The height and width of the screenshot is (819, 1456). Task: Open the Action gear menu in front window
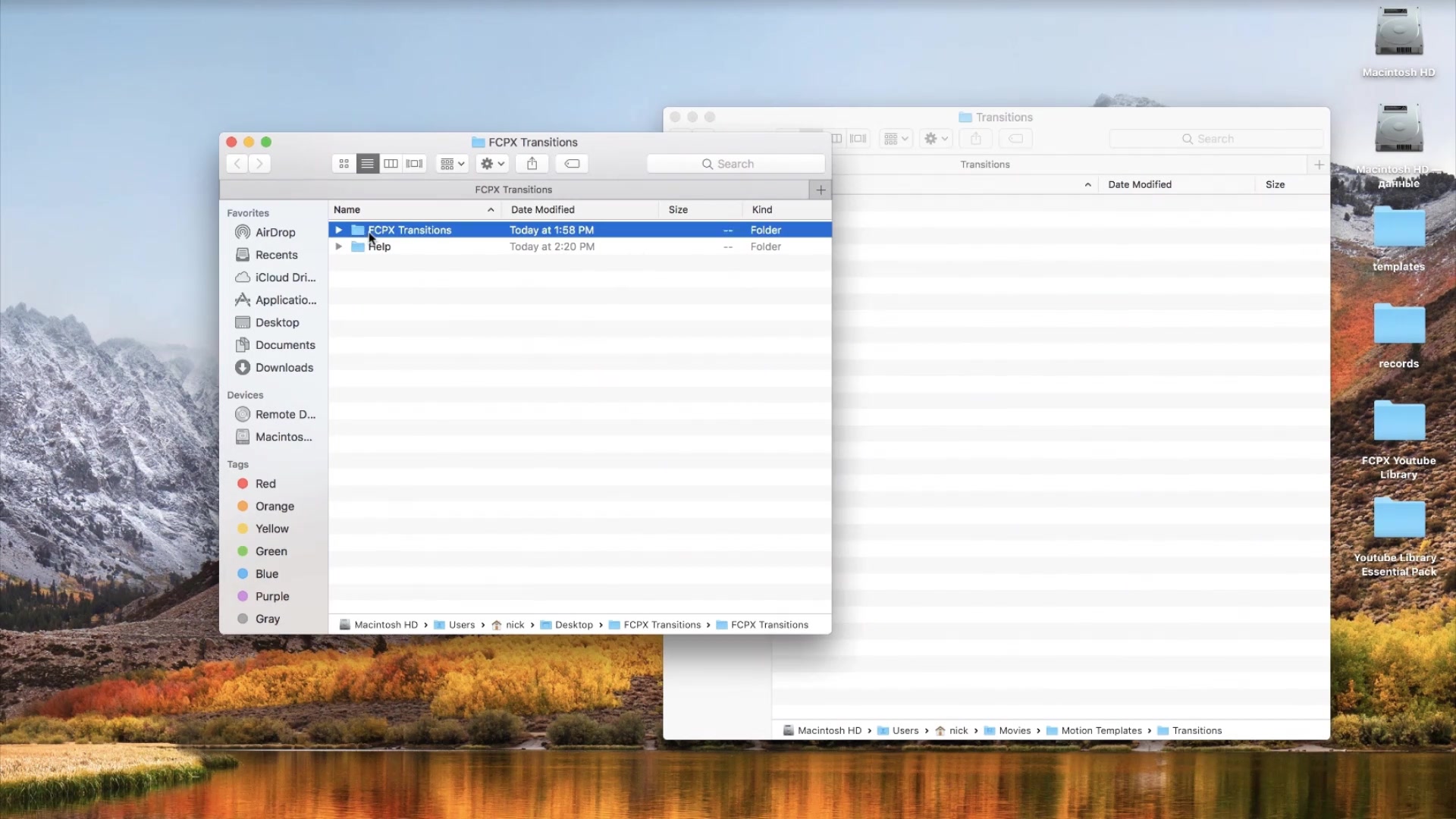coord(492,163)
